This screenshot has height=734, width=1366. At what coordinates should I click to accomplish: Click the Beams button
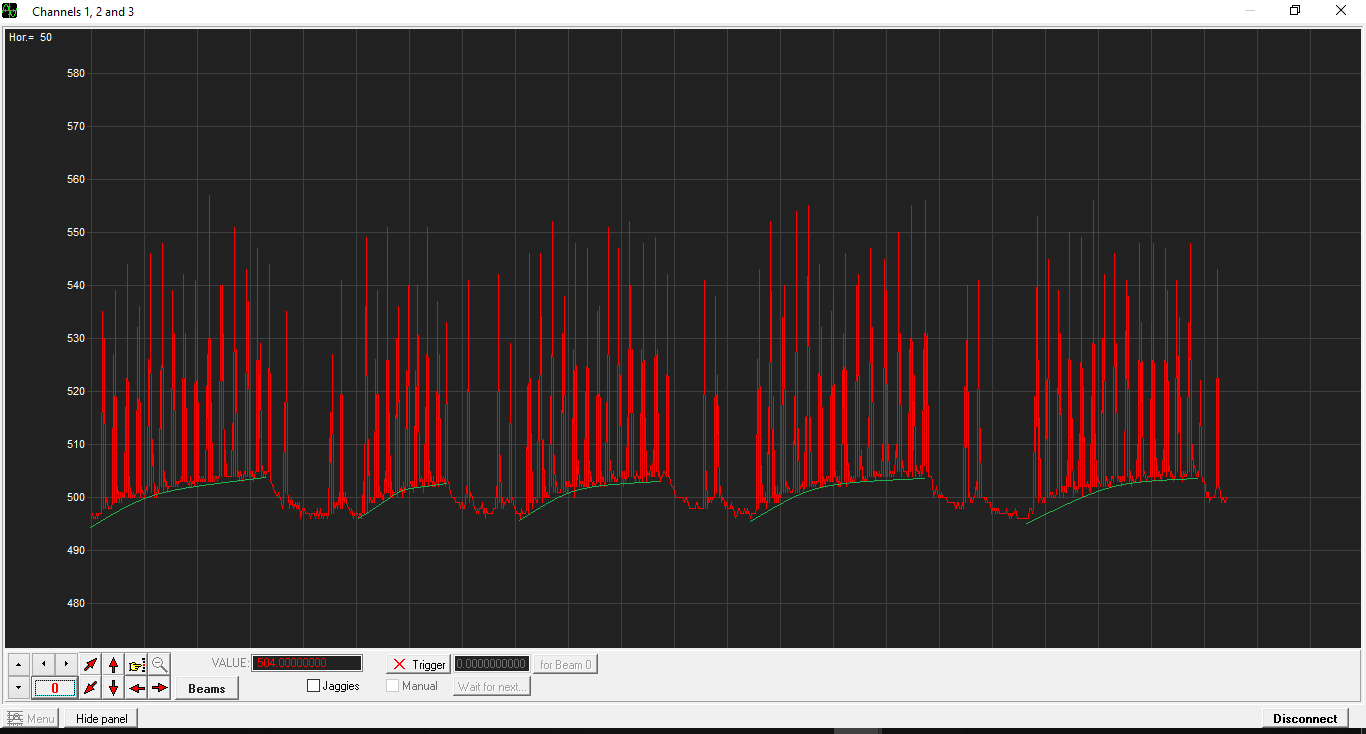(207, 688)
